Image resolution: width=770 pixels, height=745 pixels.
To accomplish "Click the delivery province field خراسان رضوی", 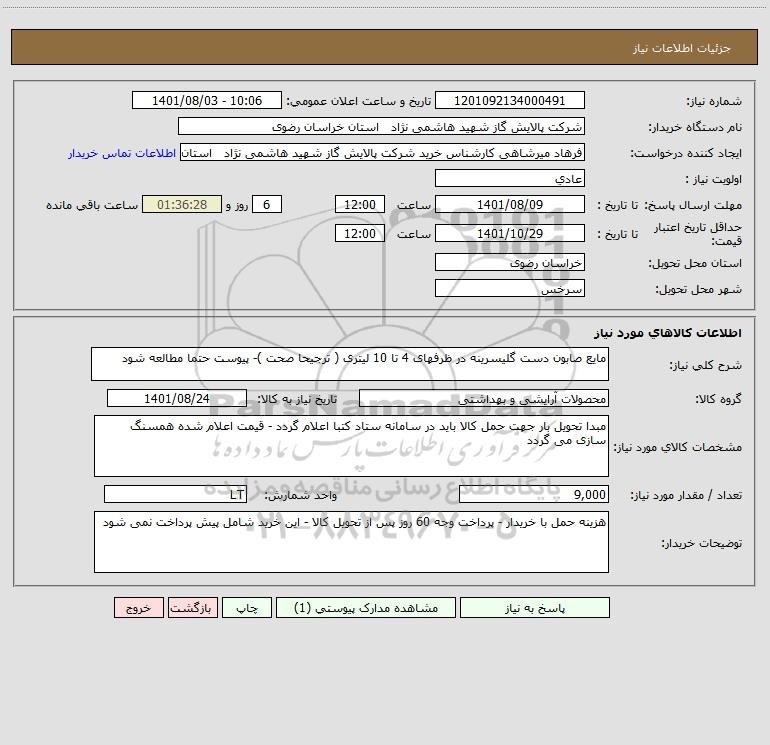I will coord(510,263).
